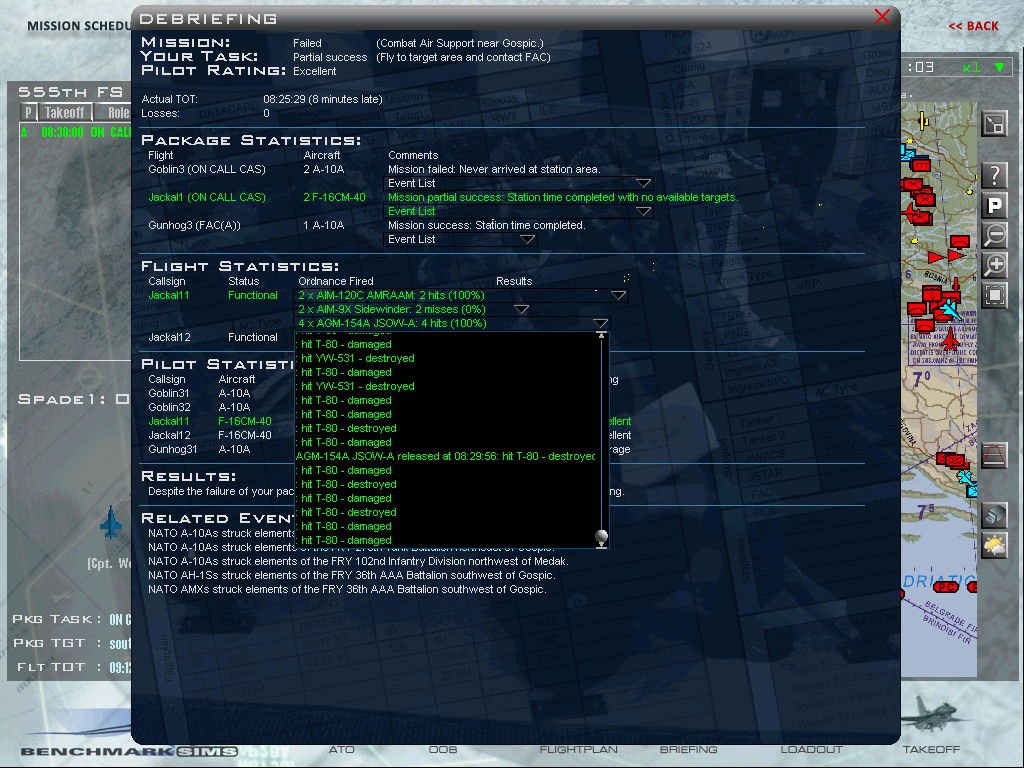
Task: Select flight Jackal1 (ON CALL CAS)
Action: (x=206, y=197)
